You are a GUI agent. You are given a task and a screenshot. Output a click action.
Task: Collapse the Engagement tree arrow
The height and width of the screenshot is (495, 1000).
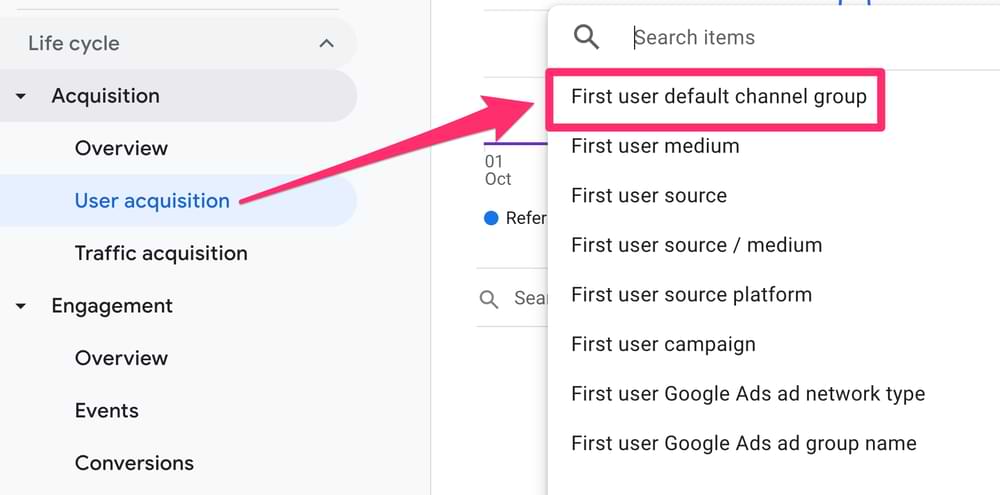(21, 306)
